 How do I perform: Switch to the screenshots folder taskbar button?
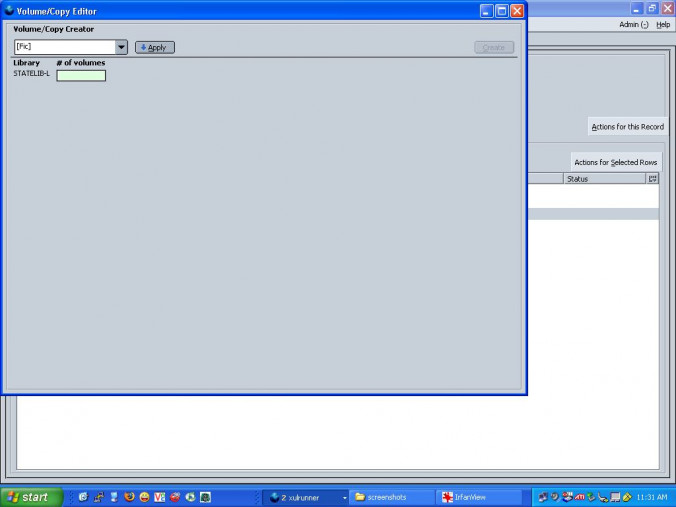391,498
